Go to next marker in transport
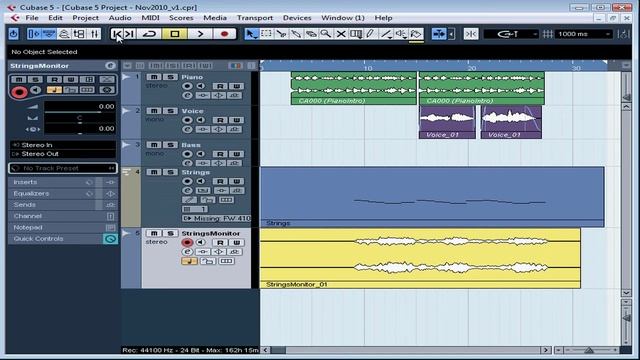 click(130, 34)
